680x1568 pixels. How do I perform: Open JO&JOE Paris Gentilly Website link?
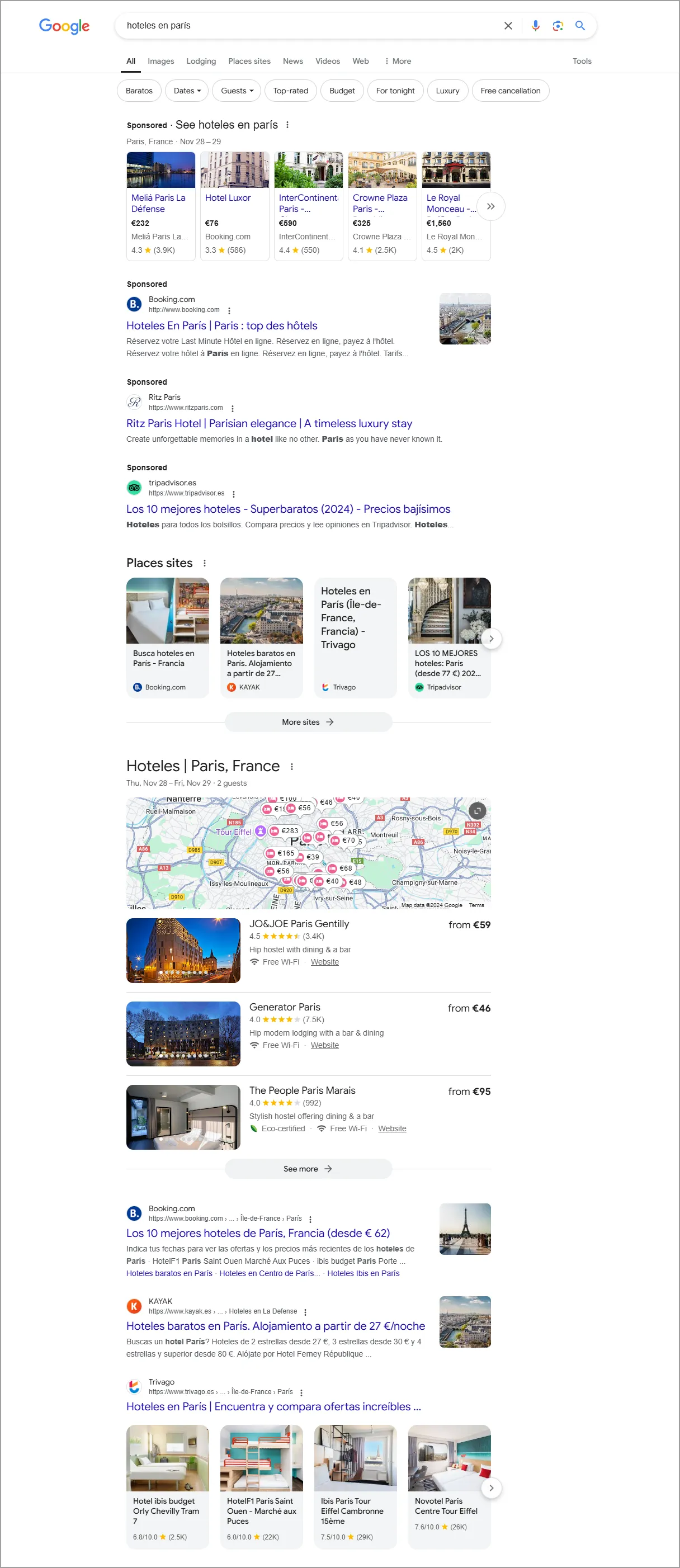[325, 962]
